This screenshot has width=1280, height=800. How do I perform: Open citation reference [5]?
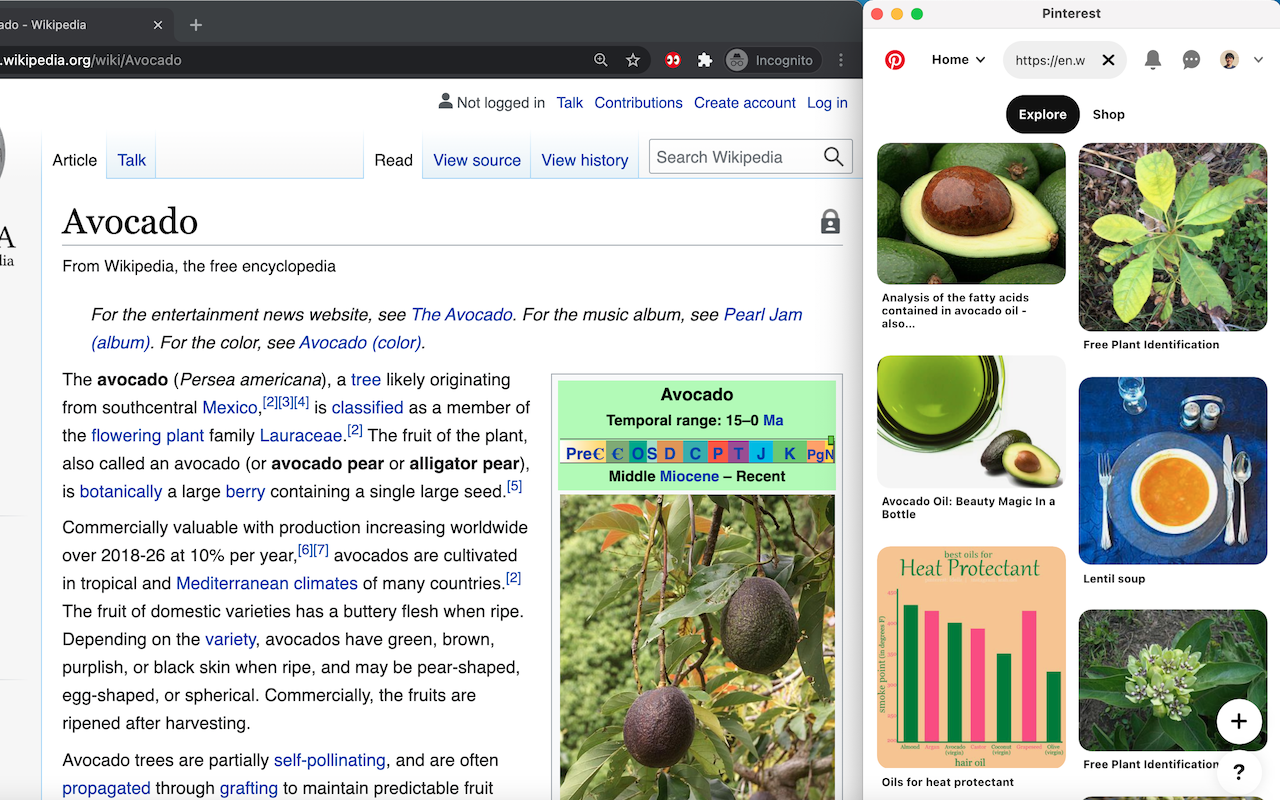point(514,486)
